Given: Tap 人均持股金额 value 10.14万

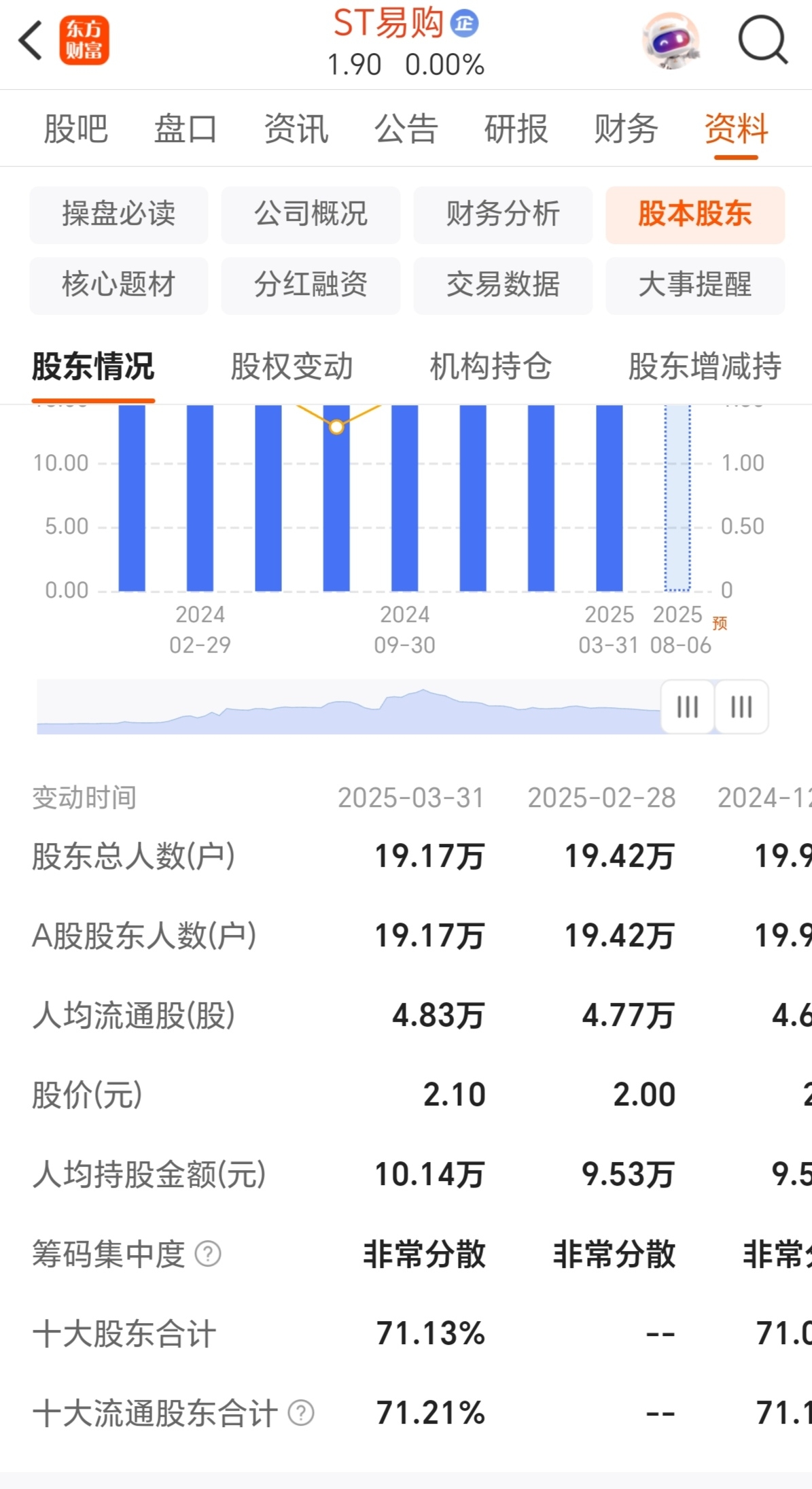Looking at the screenshot, I should click(429, 1175).
